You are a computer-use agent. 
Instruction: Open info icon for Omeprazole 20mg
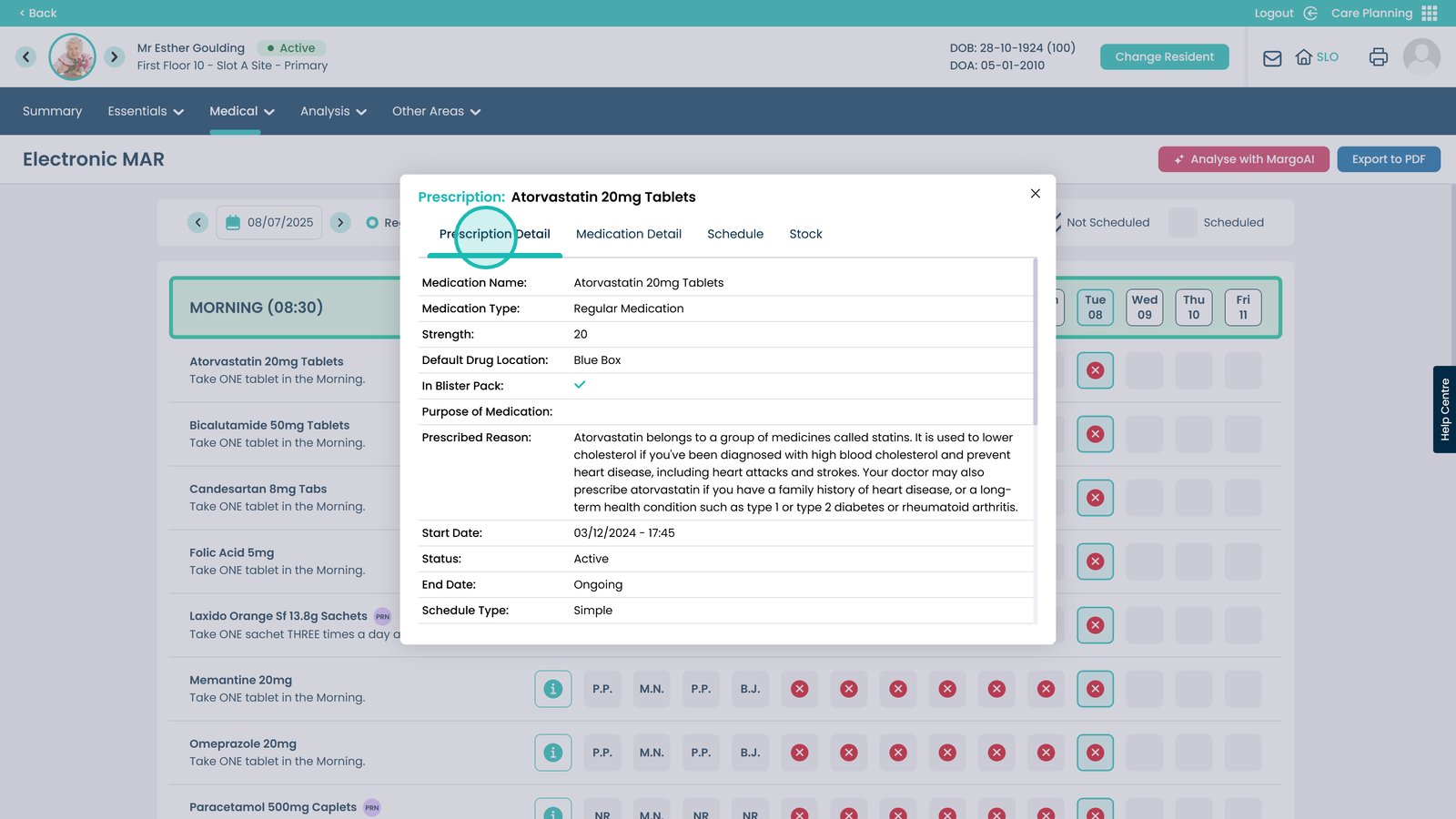pyautogui.click(x=553, y=753)
